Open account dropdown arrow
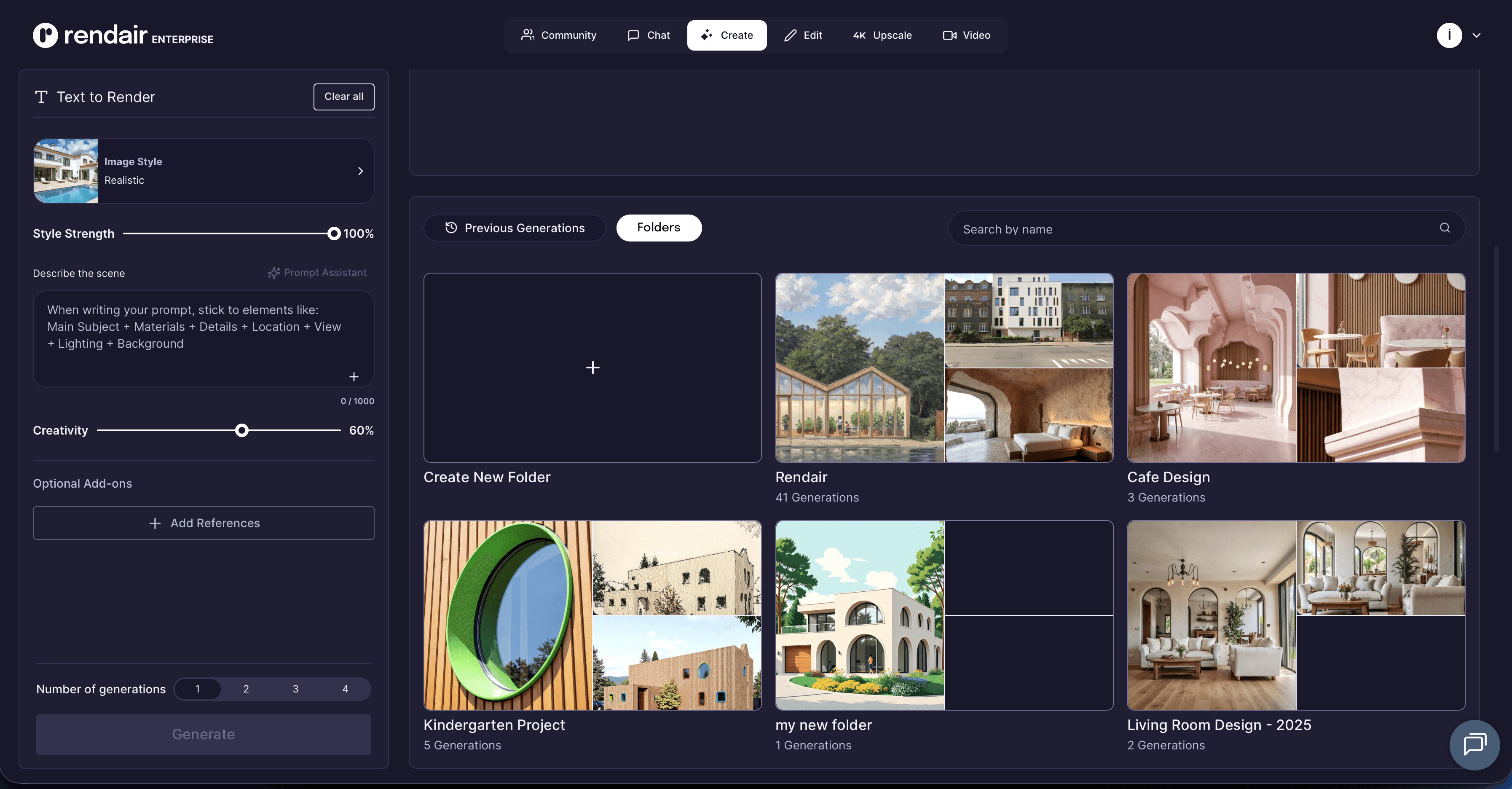This screenshot has height=789, width=1512. point(1476,35)
